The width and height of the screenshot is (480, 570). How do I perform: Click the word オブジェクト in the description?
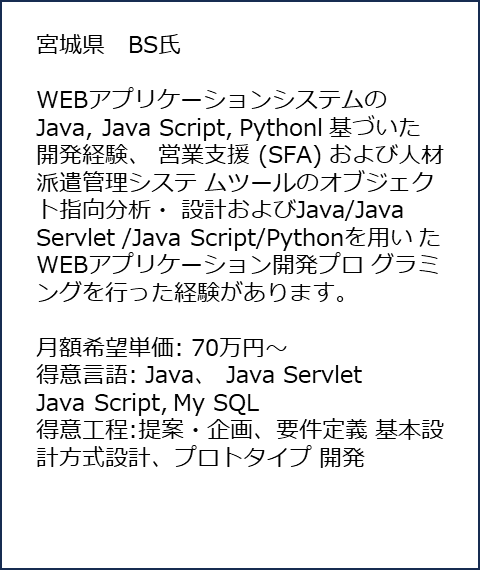366,182
